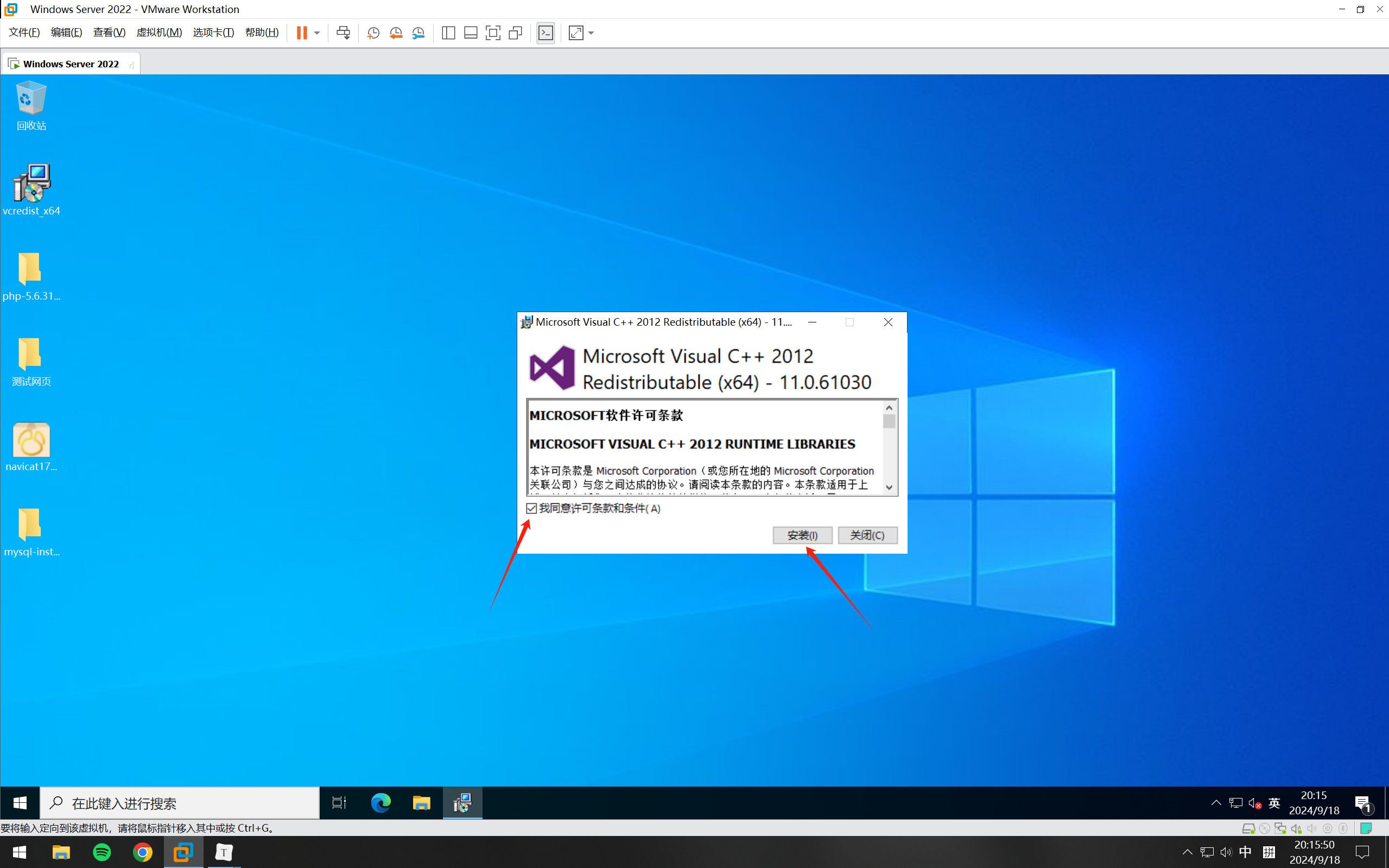Toggle the host IME 中 indicator
Viewport: 1389px width, 868px height.
[x=1245, y=852]
